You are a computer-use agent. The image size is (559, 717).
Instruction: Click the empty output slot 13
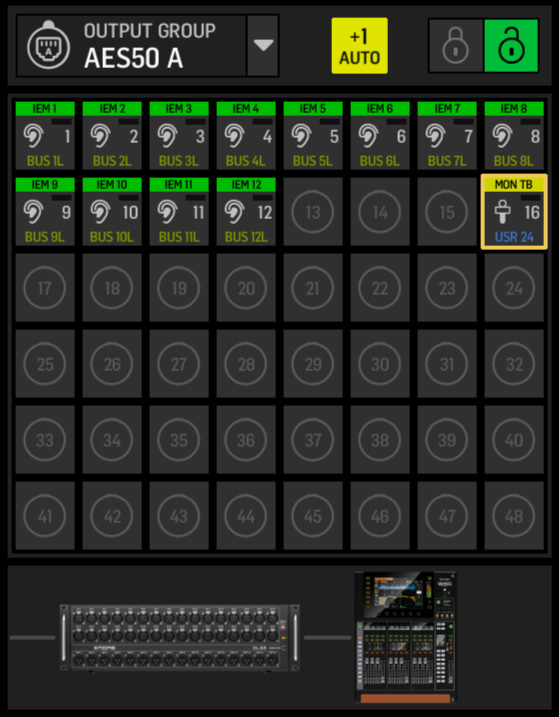tap(313, 212)
